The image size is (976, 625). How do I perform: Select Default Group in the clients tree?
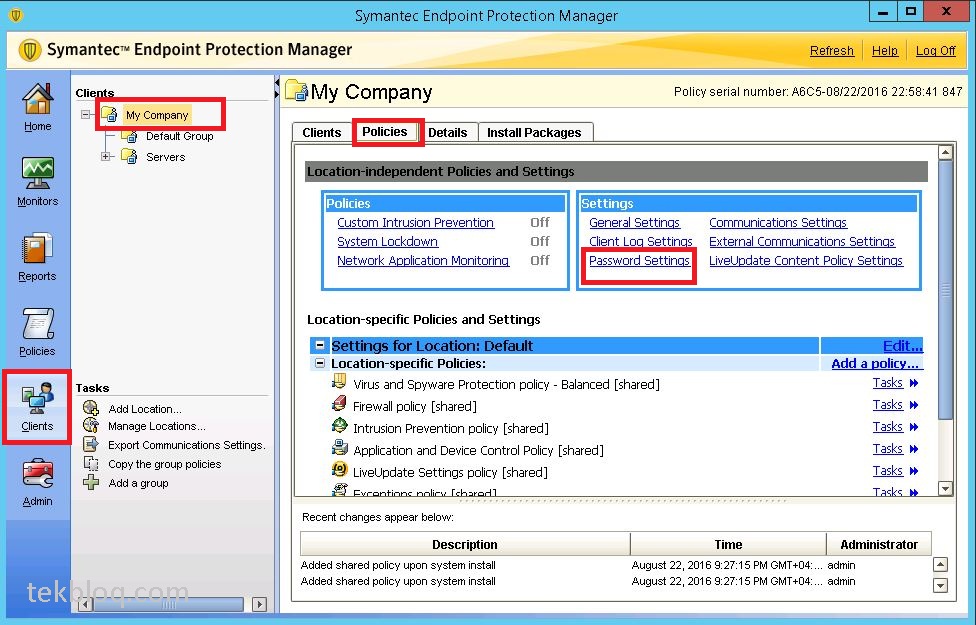tap(179, 136)
